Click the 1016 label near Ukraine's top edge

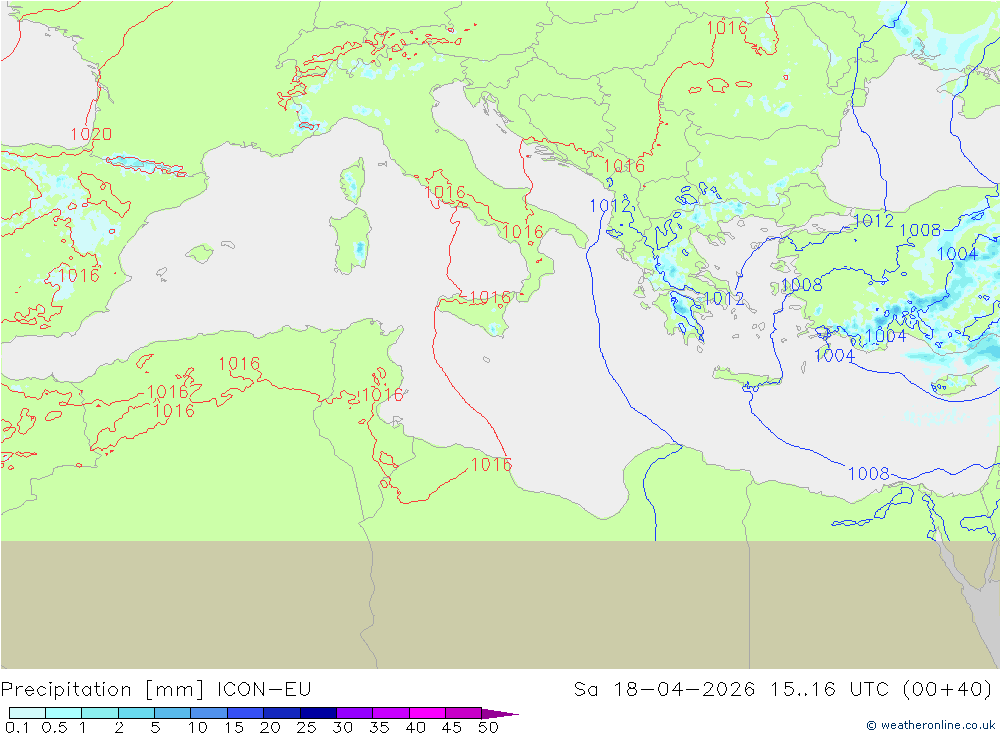727,27
